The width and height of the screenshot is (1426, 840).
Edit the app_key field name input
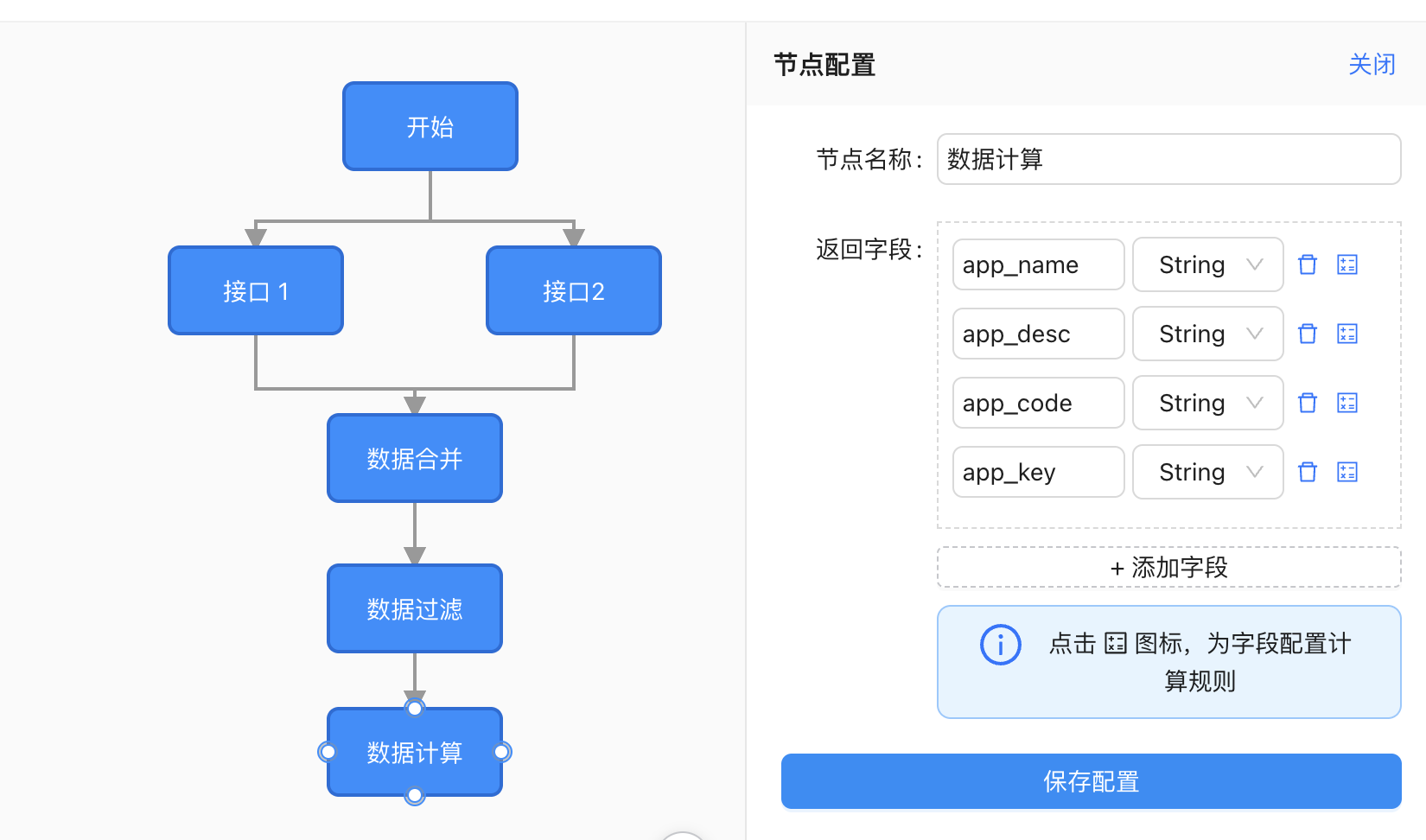click(1038, 472)
